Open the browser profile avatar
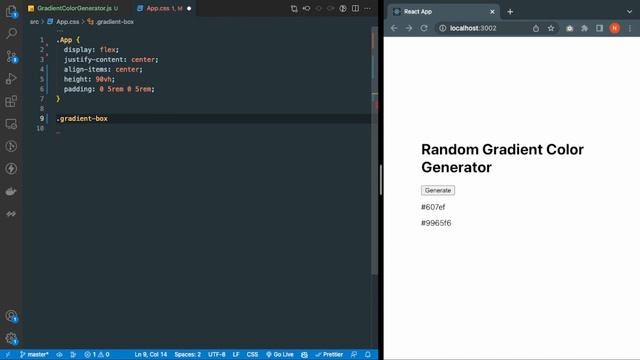 point(615,28)
